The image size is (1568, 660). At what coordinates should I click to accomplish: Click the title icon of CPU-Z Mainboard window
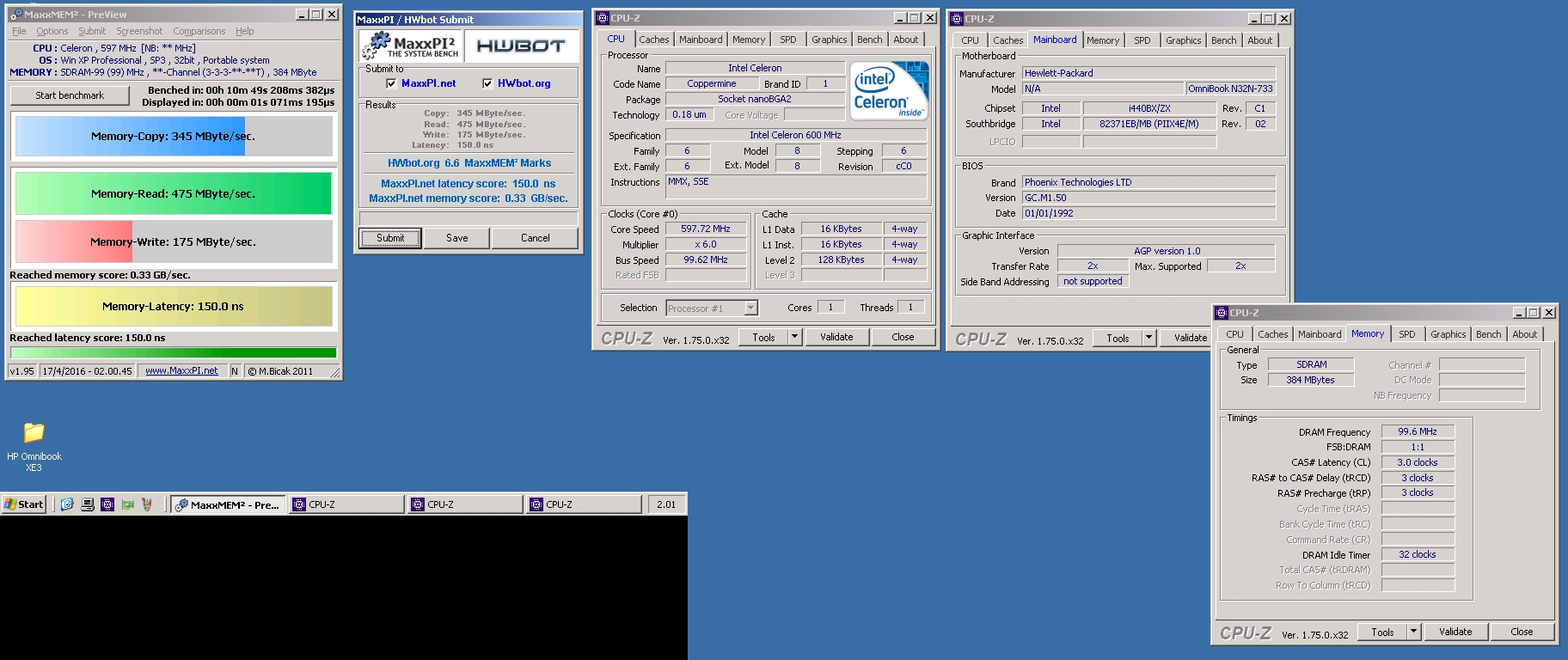click(x=957, y=19)
